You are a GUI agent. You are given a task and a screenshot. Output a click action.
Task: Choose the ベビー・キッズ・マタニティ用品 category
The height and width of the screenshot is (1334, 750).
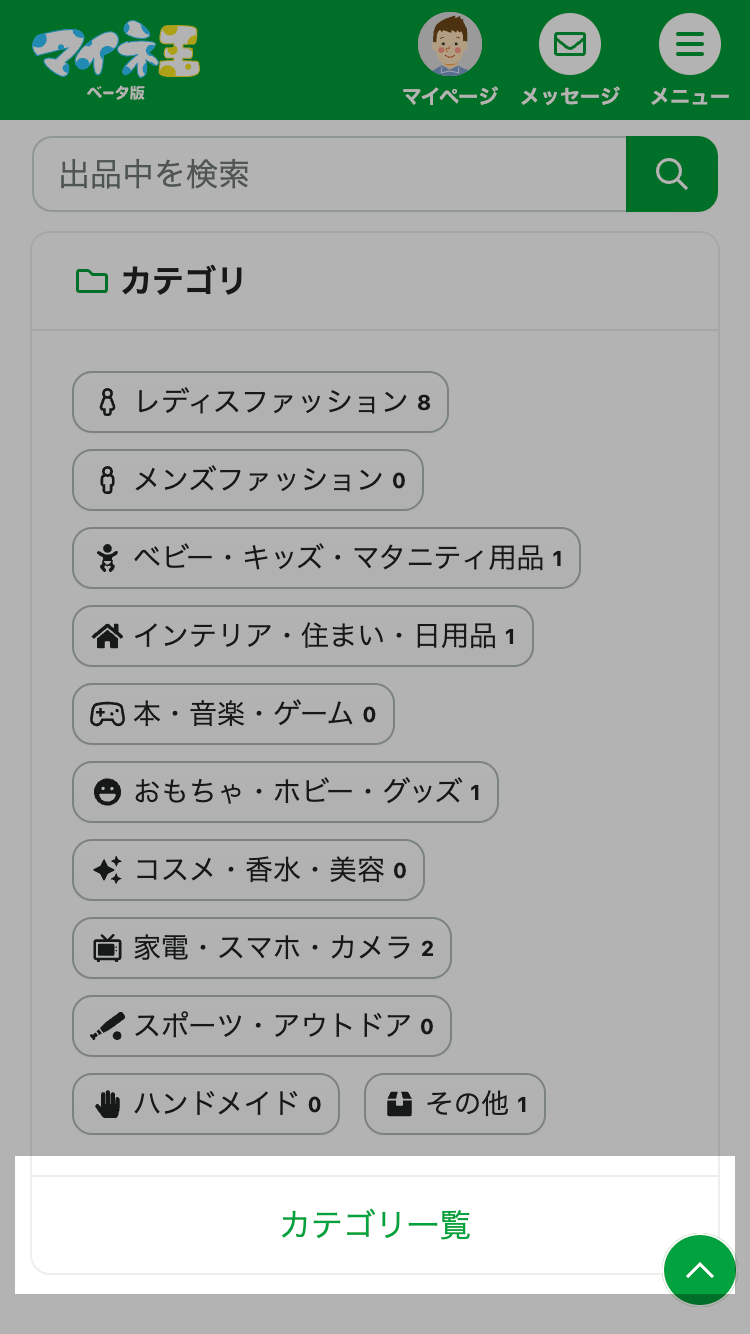click(x=326, y=558)
